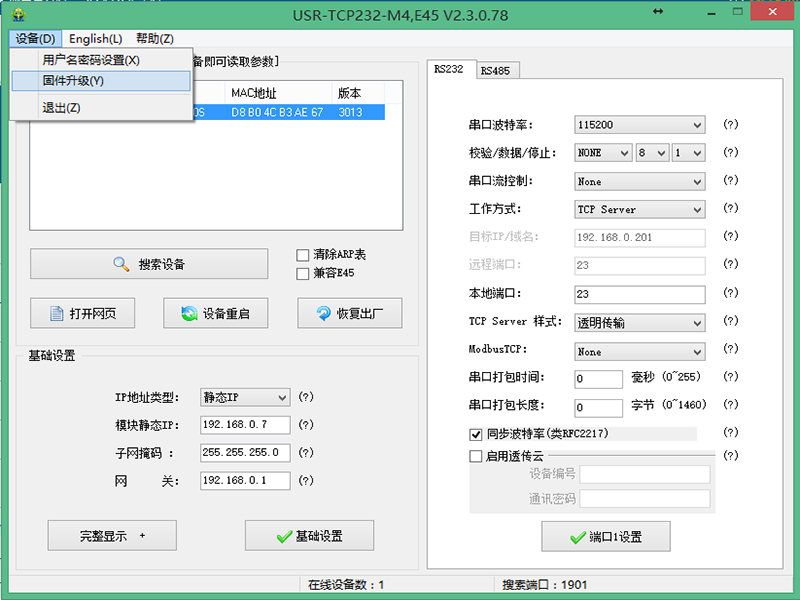Viewport: 800px width, 600px height.
Task: Click the webpage icon on 打开网页 button
Action: pos(53,313)
